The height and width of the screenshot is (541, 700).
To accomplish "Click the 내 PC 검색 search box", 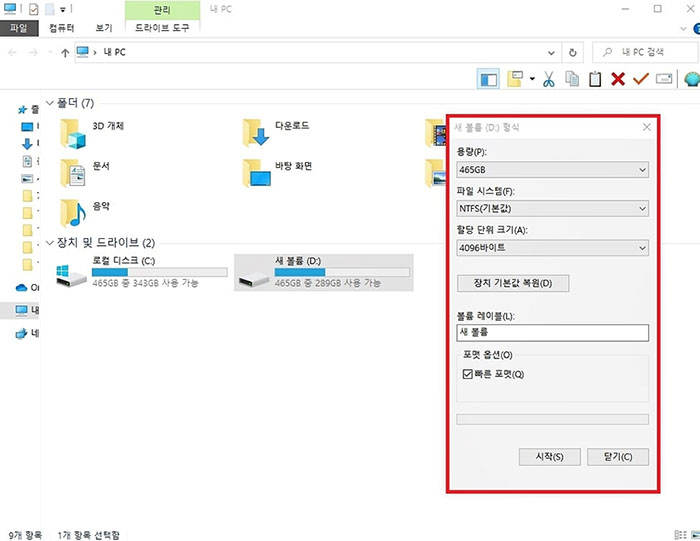I will [x=645, y=52].
